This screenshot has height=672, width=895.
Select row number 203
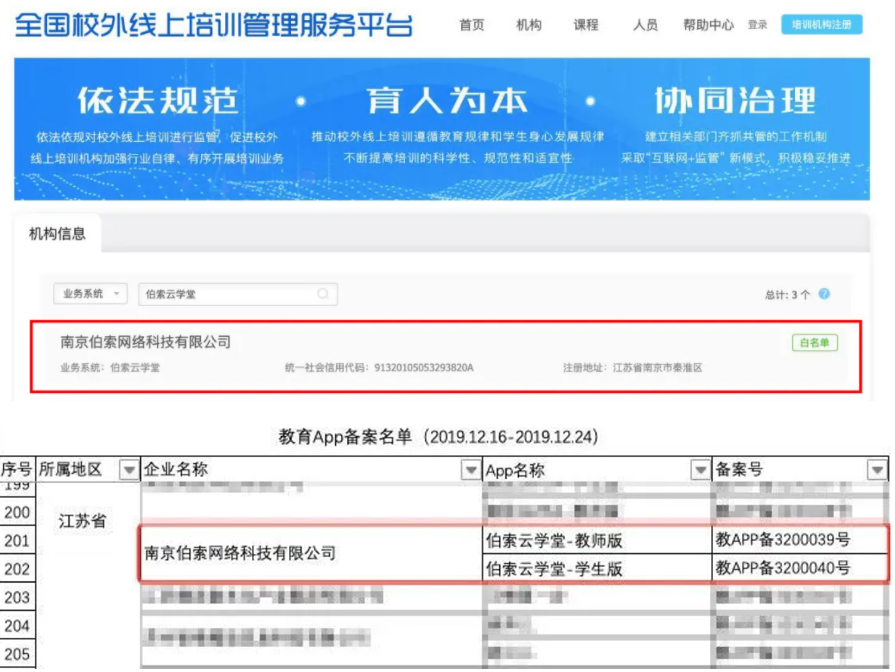tap(17, 597)
